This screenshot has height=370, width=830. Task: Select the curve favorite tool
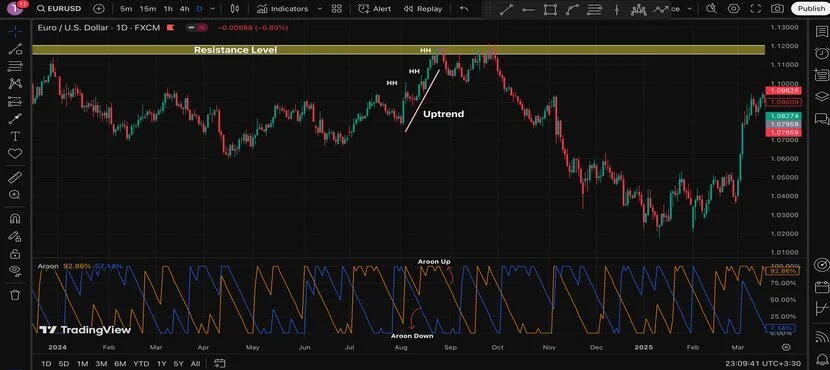tap(572, 9)
